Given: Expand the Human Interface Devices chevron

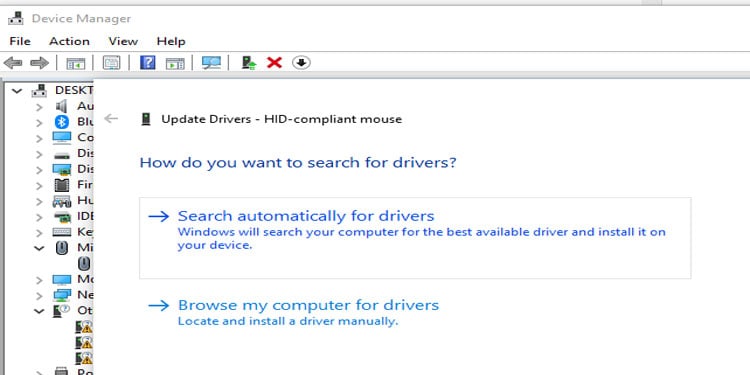Looking at the screenshot, I should (39, 201).
